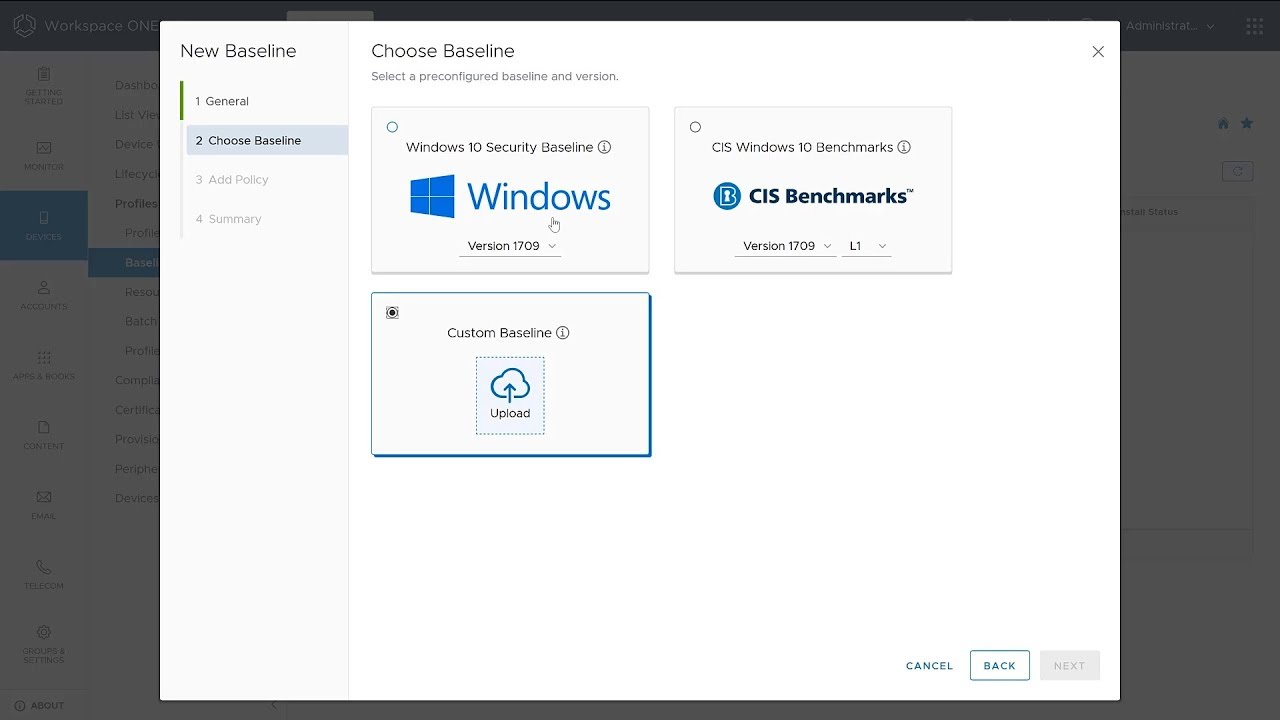Click info icon beside CIS Windows 10 Benchmarks
1280x720 pixels.
tap(904, 147)
